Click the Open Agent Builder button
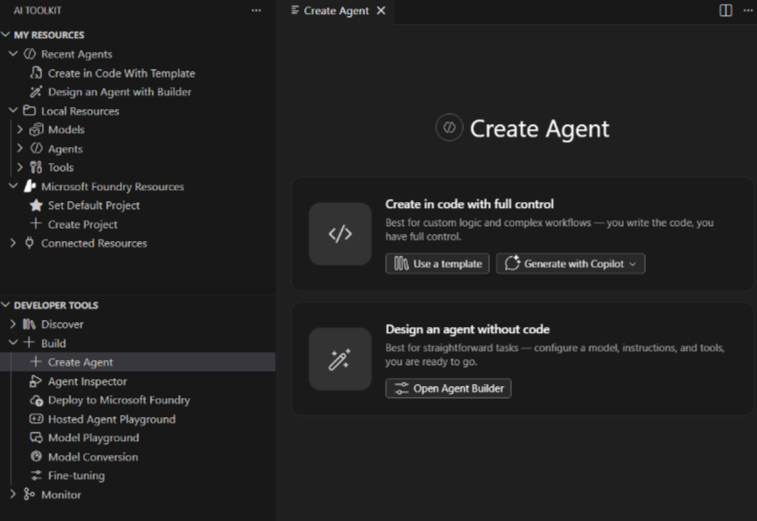 [x=448, y=388]
